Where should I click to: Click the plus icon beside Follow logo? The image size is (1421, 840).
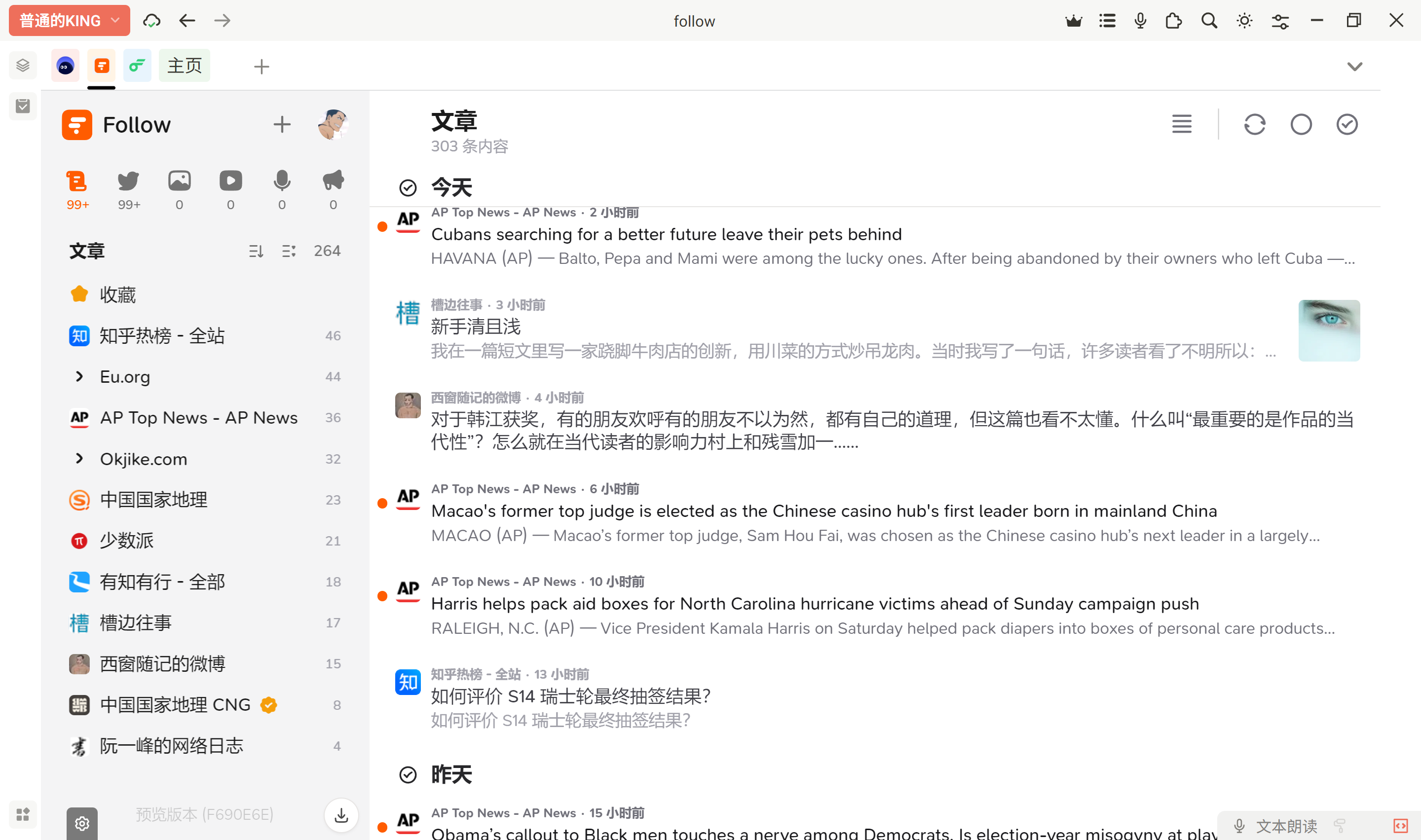282,124
